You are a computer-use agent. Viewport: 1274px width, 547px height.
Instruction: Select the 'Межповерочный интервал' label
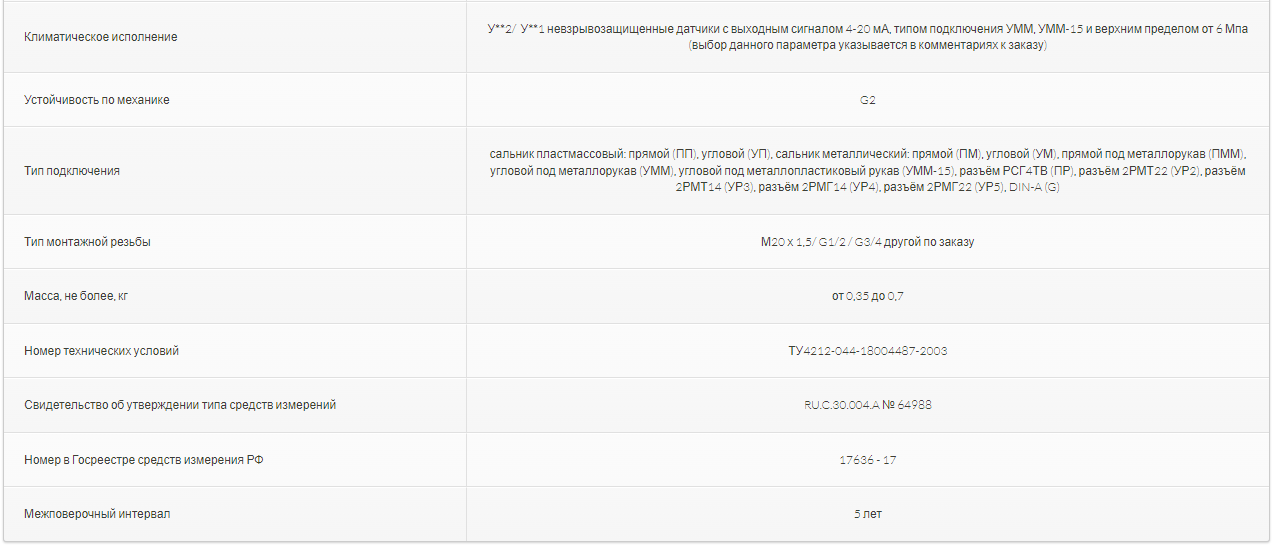click(x=98, y=514)
